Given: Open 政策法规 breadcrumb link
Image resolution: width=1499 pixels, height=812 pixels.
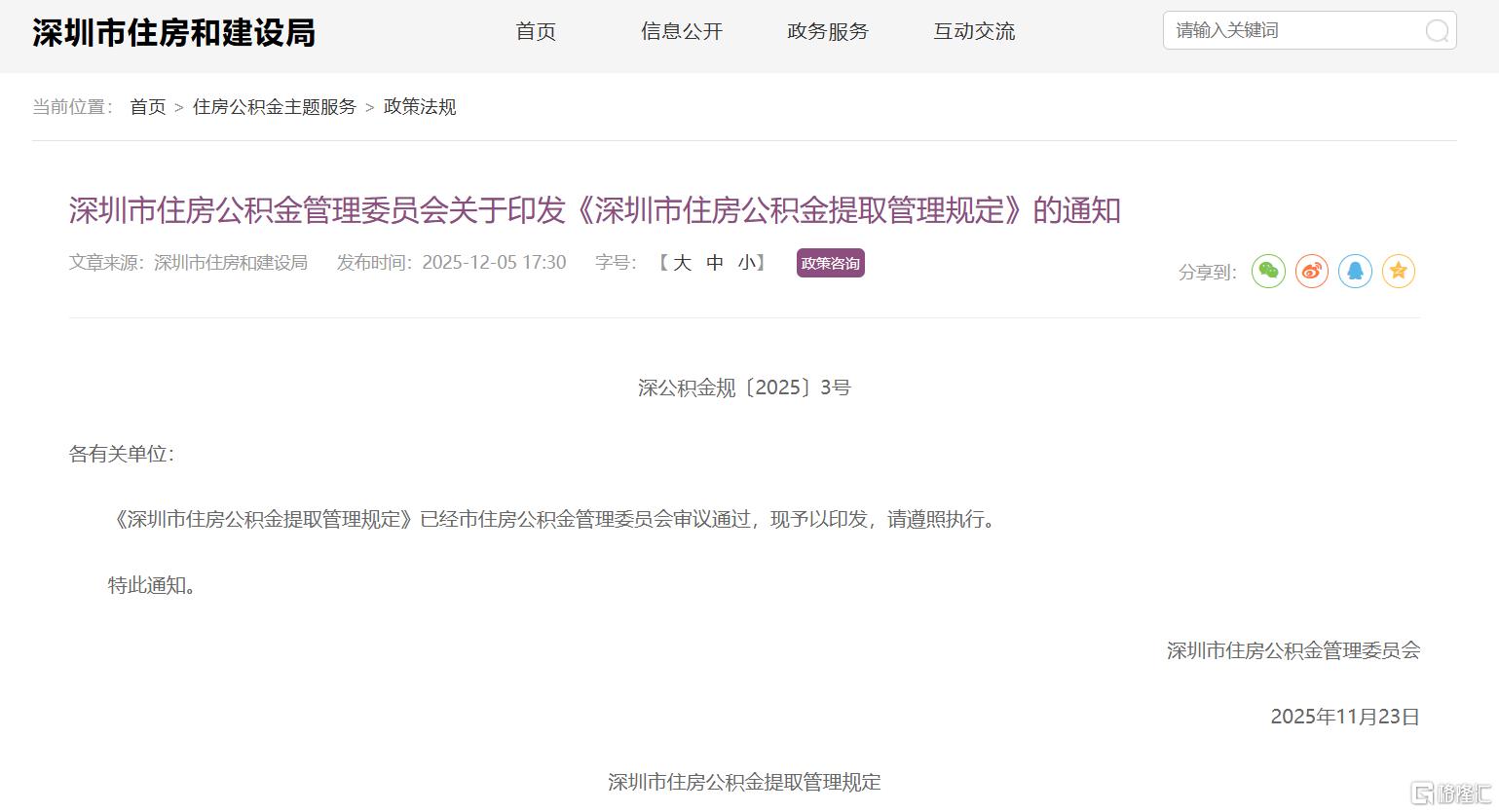Looking at the screenshot, I should click(420, 107).
